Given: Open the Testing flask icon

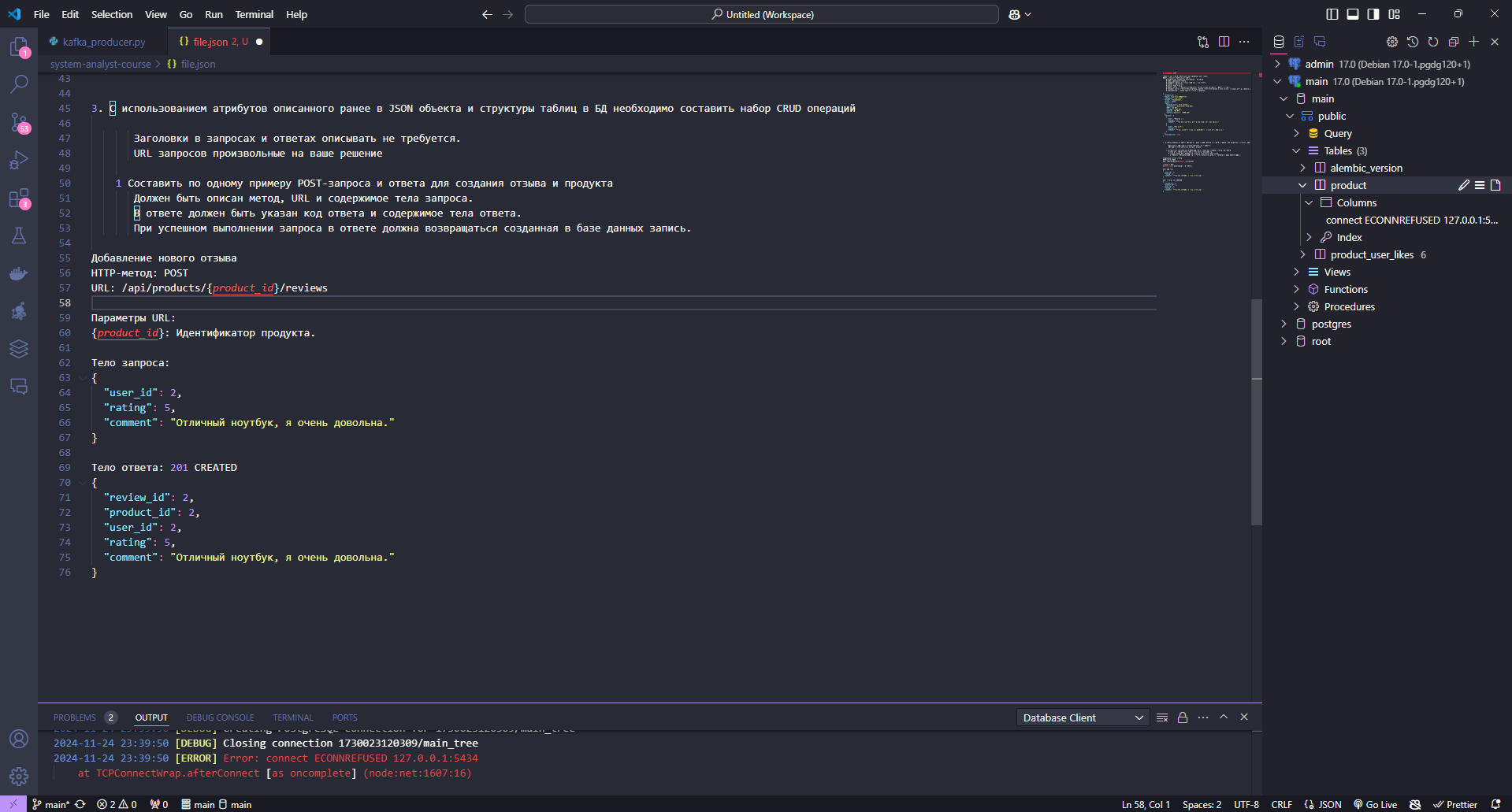Looking at the screenshot, I should click(x=19, y=235).
